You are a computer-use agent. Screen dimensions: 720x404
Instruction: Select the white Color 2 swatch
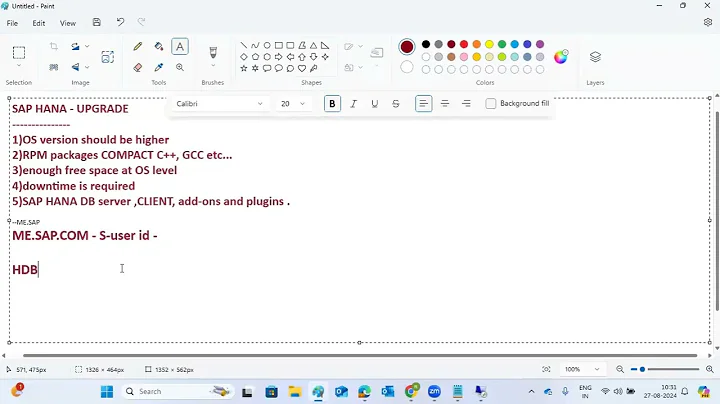406,67
